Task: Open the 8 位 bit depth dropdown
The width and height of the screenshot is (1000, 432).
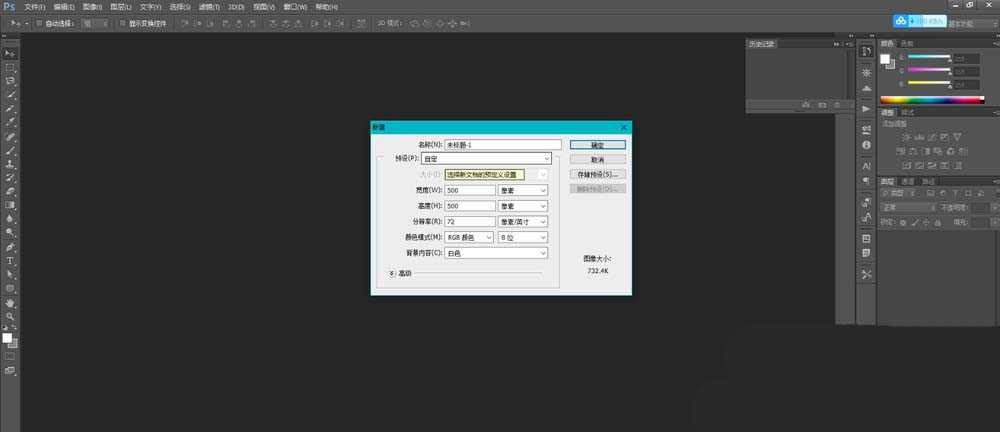Action: click(522, 237)
